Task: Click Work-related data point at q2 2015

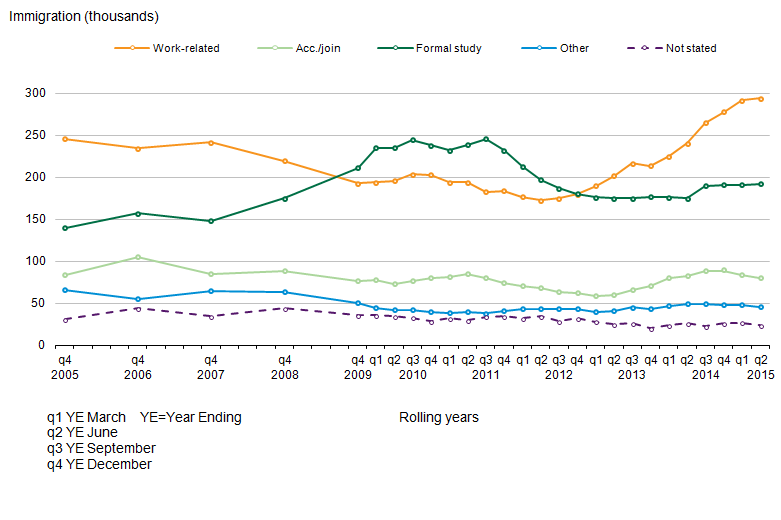Action: point(761,98)
